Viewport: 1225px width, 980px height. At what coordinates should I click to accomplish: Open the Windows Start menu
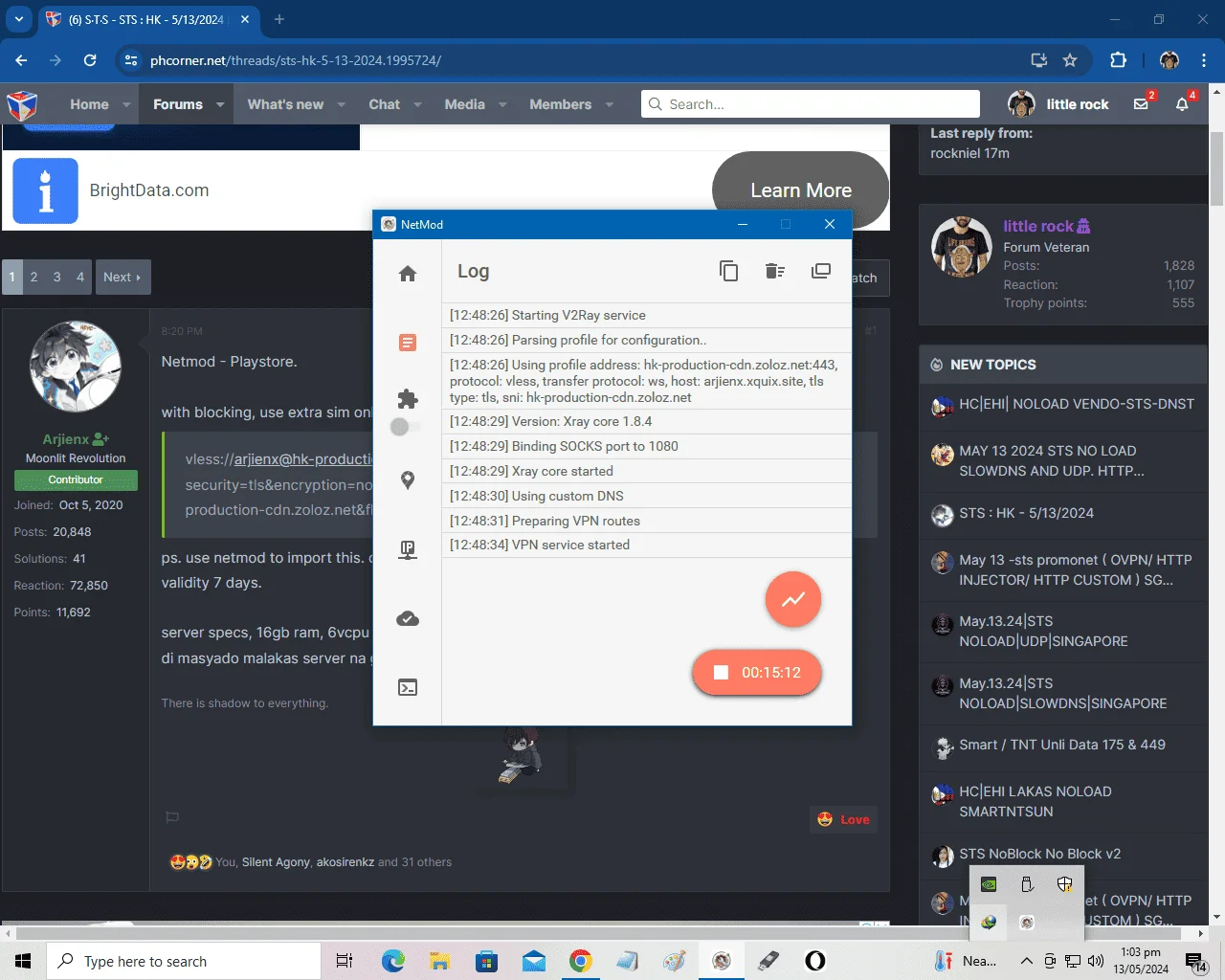[x=23, y=961]
